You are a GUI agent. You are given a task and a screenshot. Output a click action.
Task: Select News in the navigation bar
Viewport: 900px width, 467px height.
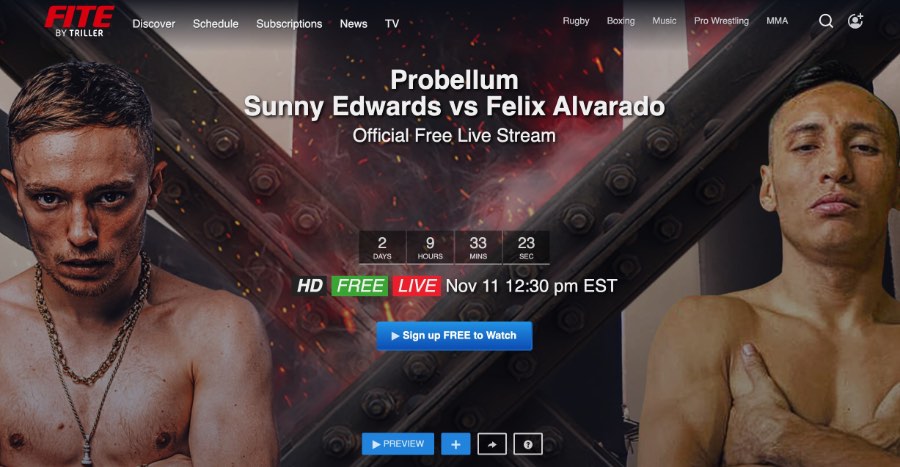pos(354,24)
